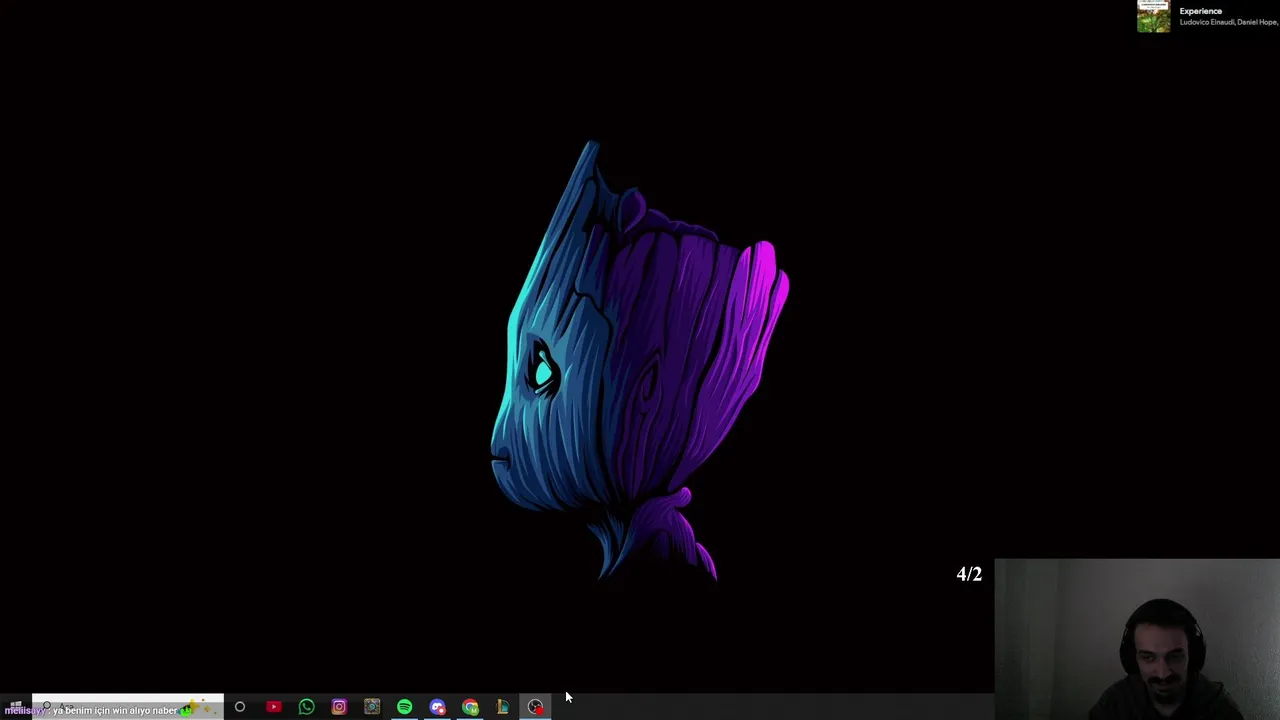Click the webcam video overlay

tap(1137, 639)
